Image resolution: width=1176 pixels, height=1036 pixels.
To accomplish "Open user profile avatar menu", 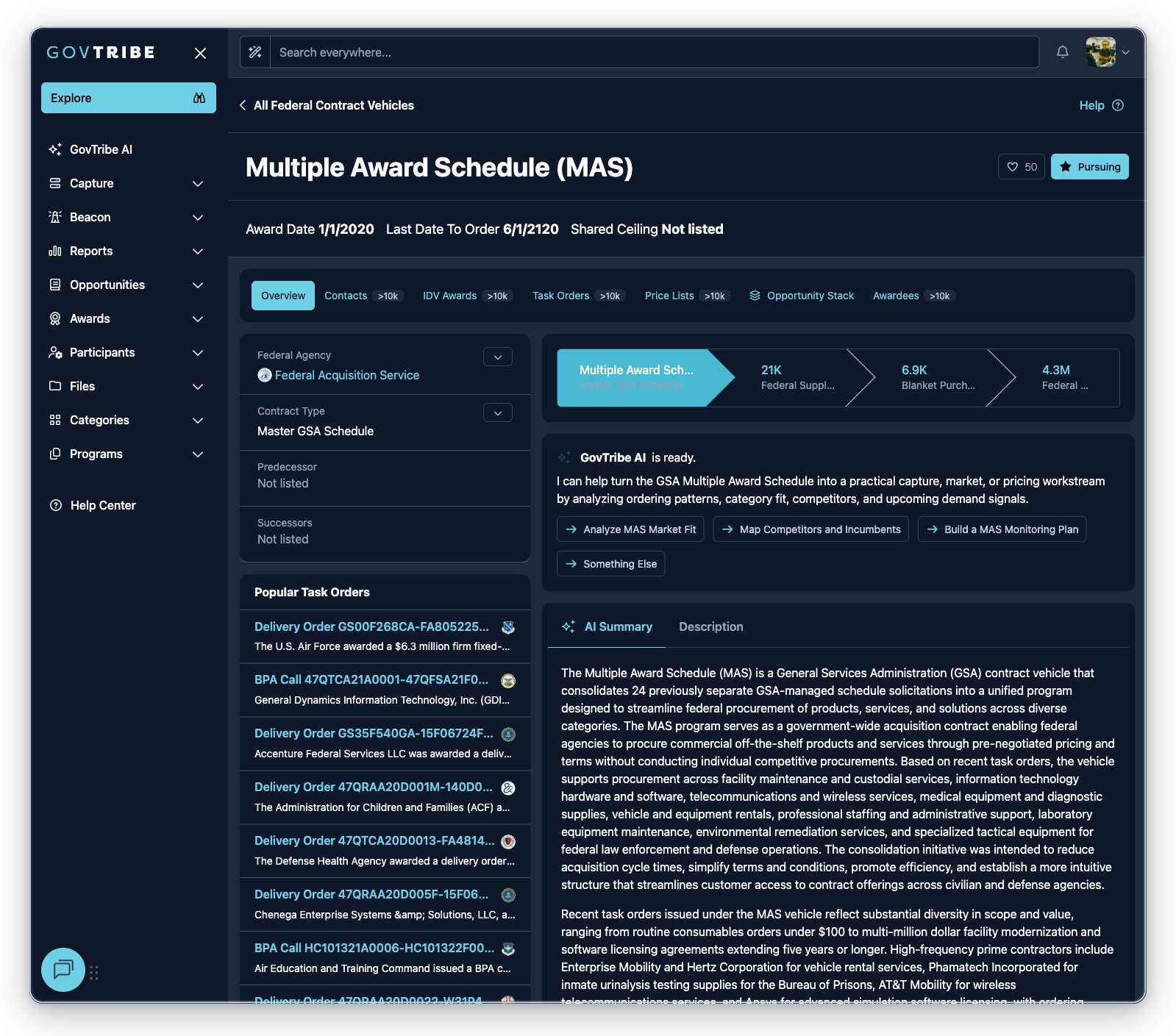I will pyautogui.click(x=1100, y=52).
